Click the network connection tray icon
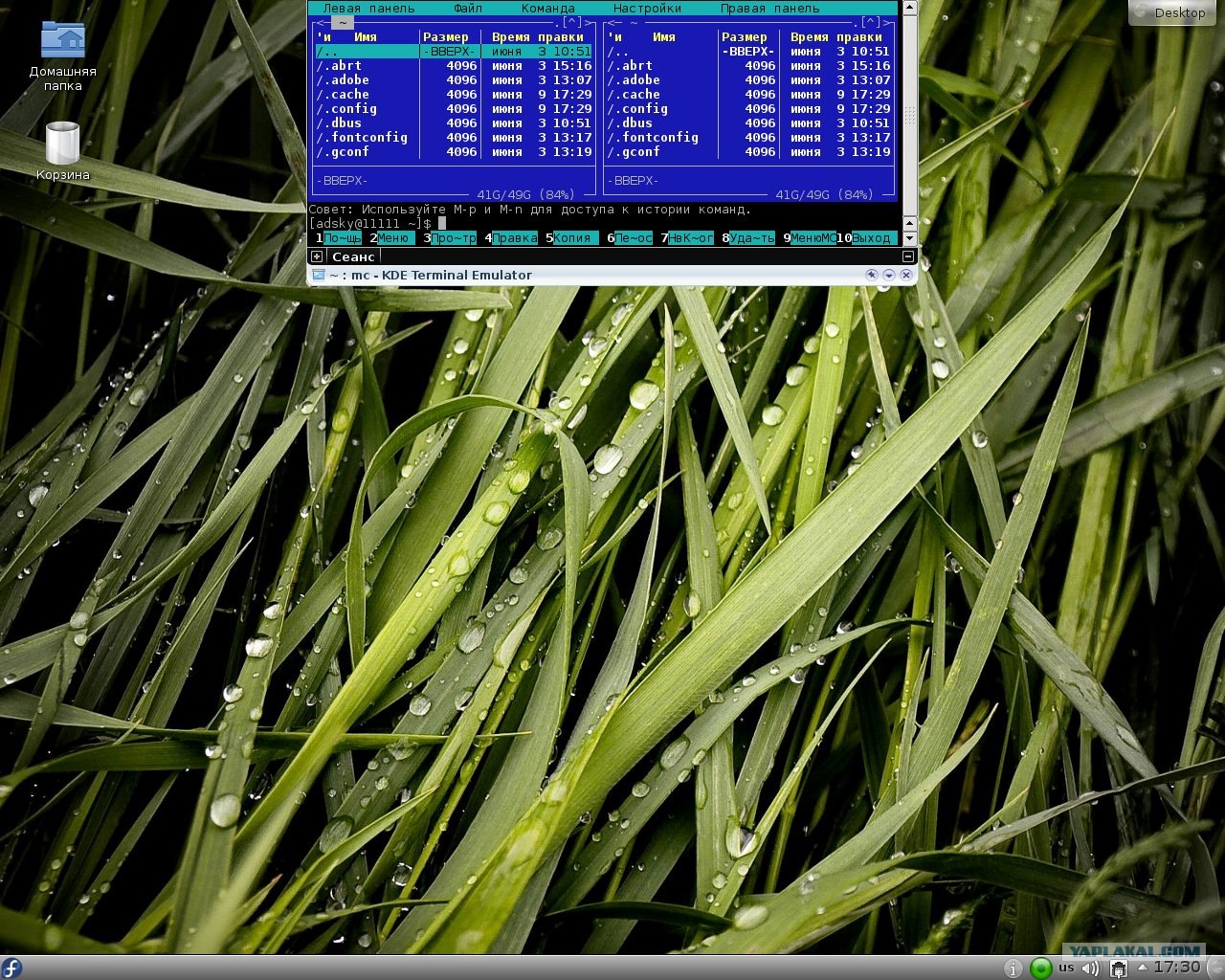This screenshot has width=1225, height=980. click(1117, 969)
